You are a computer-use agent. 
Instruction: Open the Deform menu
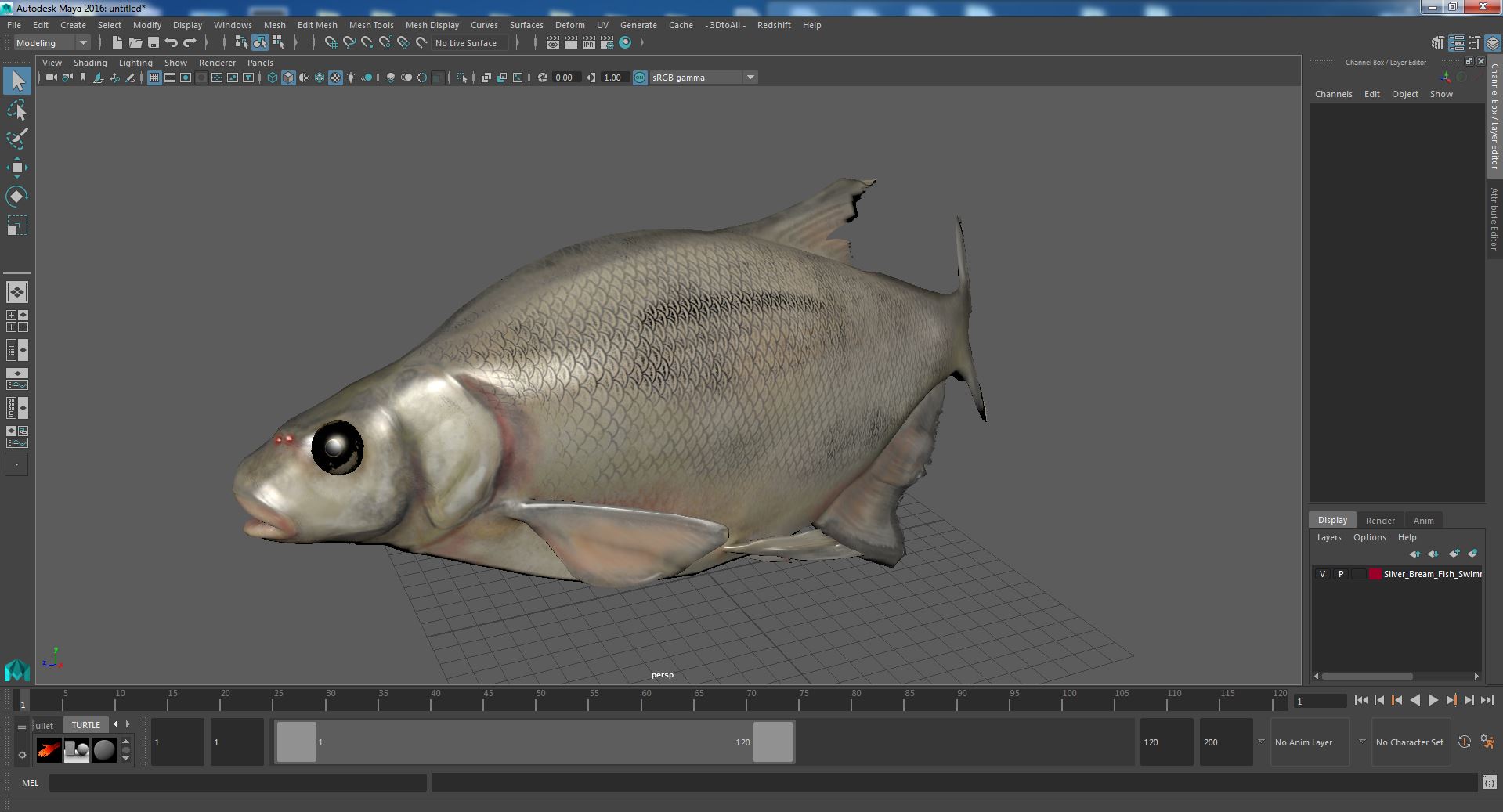pyautogui.click(x=569, y=25)
